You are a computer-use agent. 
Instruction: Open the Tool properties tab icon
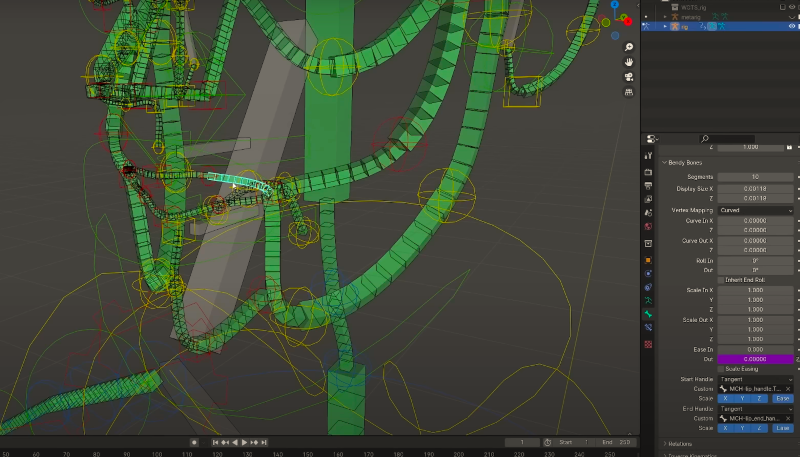click(649, 156)
